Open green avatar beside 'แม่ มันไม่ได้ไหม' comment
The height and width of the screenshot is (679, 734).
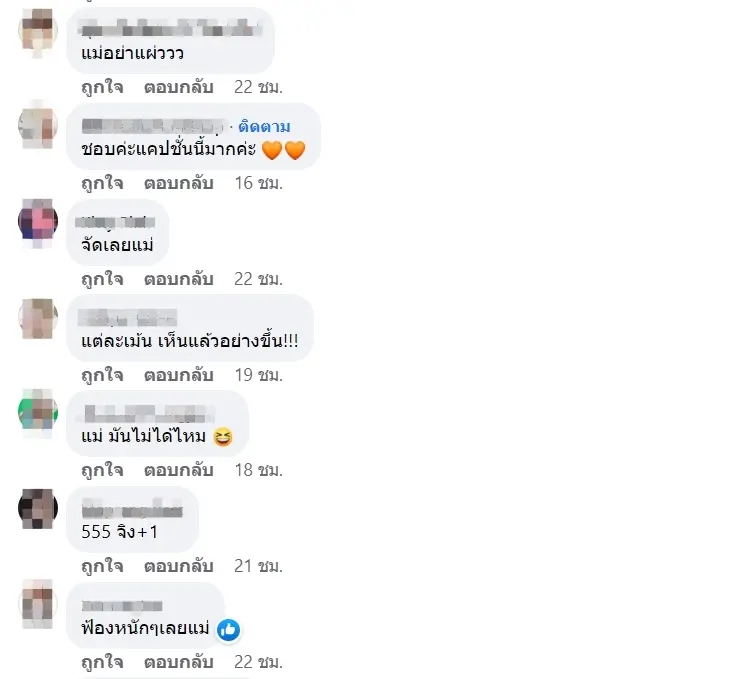tap(38, 412)
